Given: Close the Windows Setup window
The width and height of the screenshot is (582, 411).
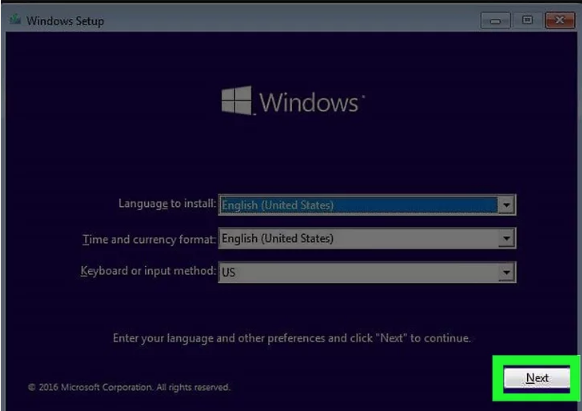Looking at the screenshot, I should (x=560, y=20).
